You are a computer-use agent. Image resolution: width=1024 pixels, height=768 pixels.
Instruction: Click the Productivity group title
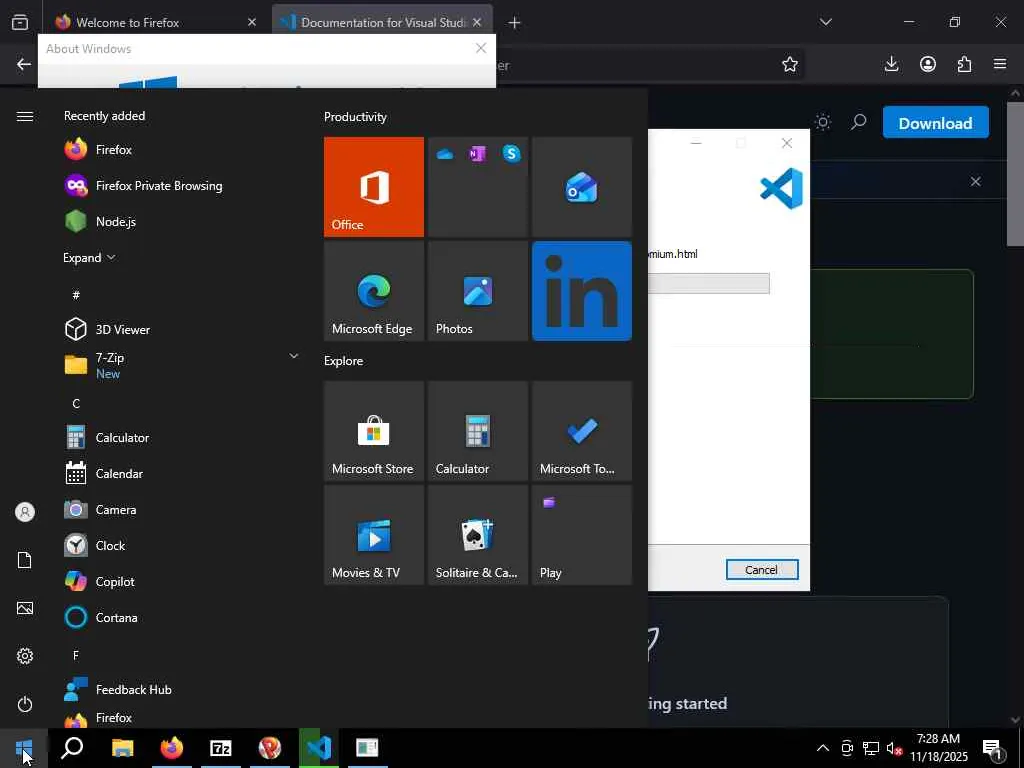point(355,117)
